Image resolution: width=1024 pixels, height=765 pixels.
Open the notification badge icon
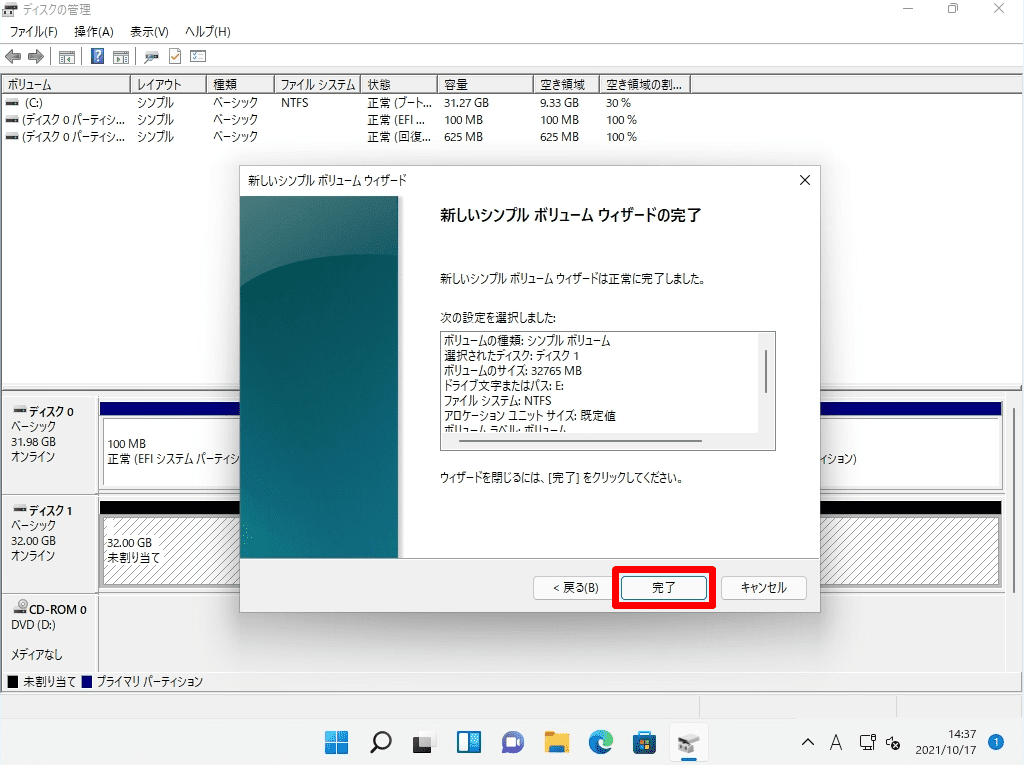pyautogui.click(x=996, y=741)
